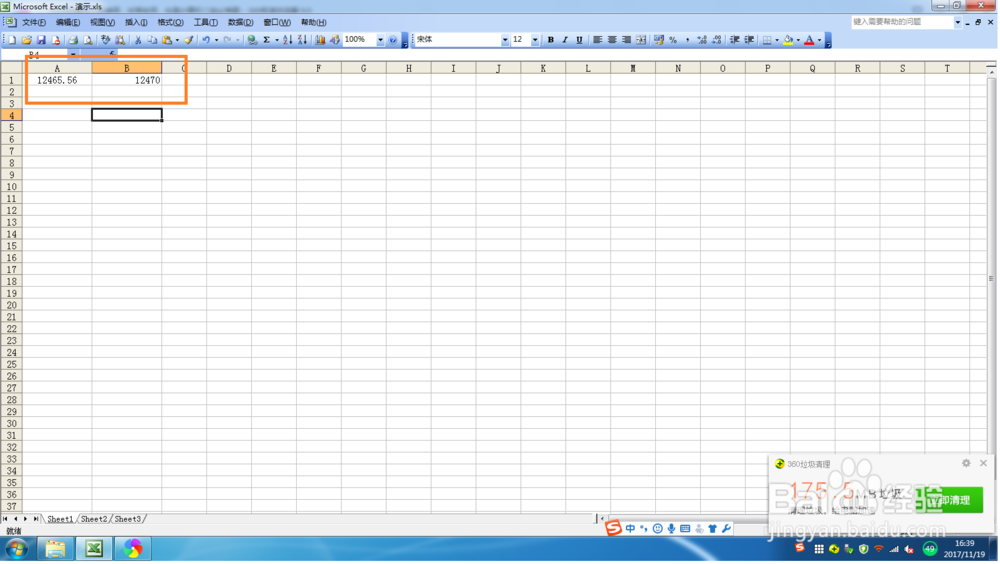Expand AutoSum function list arrow
This screenshot has width=1000, height=564.
tap(277, 40)
